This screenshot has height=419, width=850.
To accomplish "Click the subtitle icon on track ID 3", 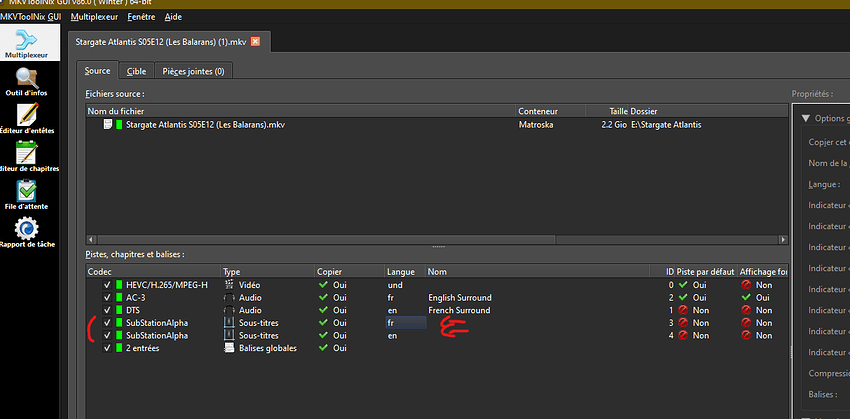I will (x=229, y=323).
